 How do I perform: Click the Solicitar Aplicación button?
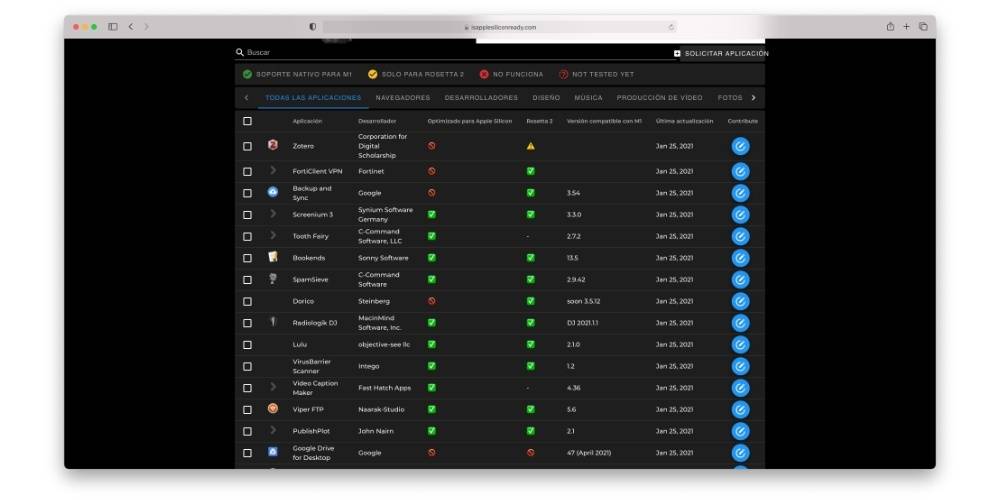[721, 53]
